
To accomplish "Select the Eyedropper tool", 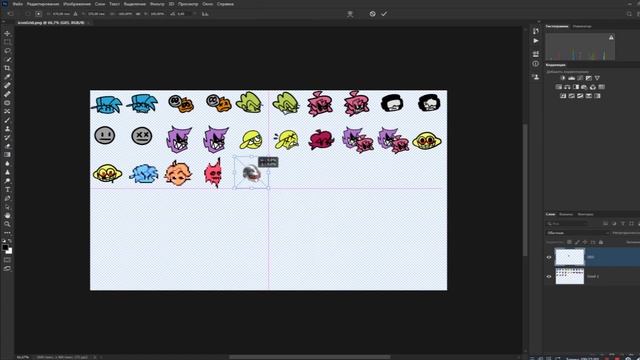I will [7, 77].
